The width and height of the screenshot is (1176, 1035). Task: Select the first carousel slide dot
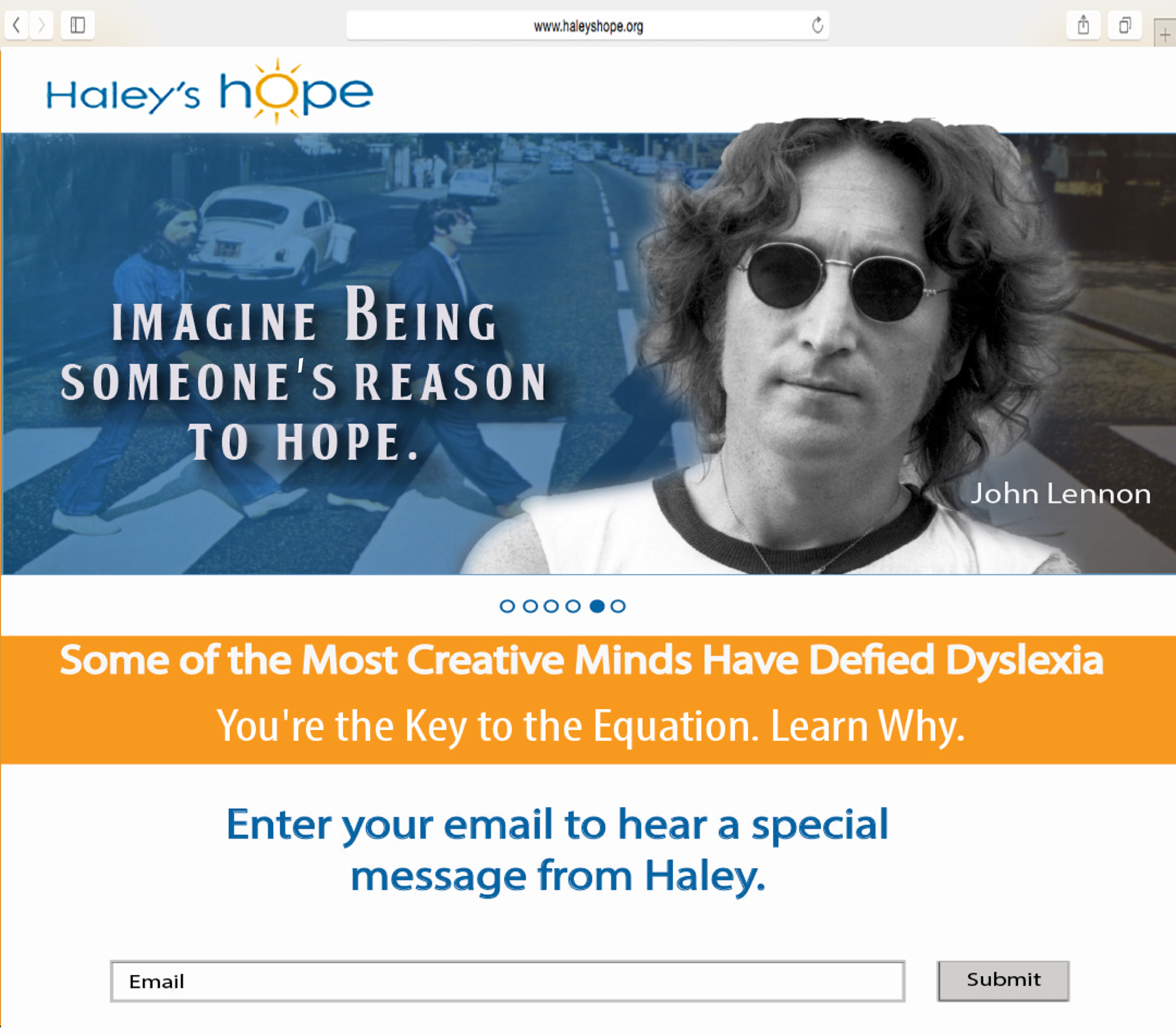tap(507, 606)
